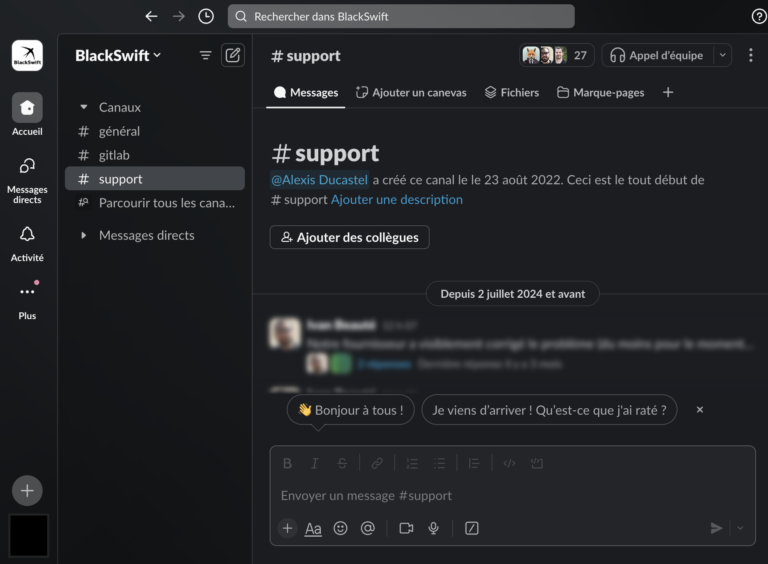Open Activité bell icon

[27, 244]
